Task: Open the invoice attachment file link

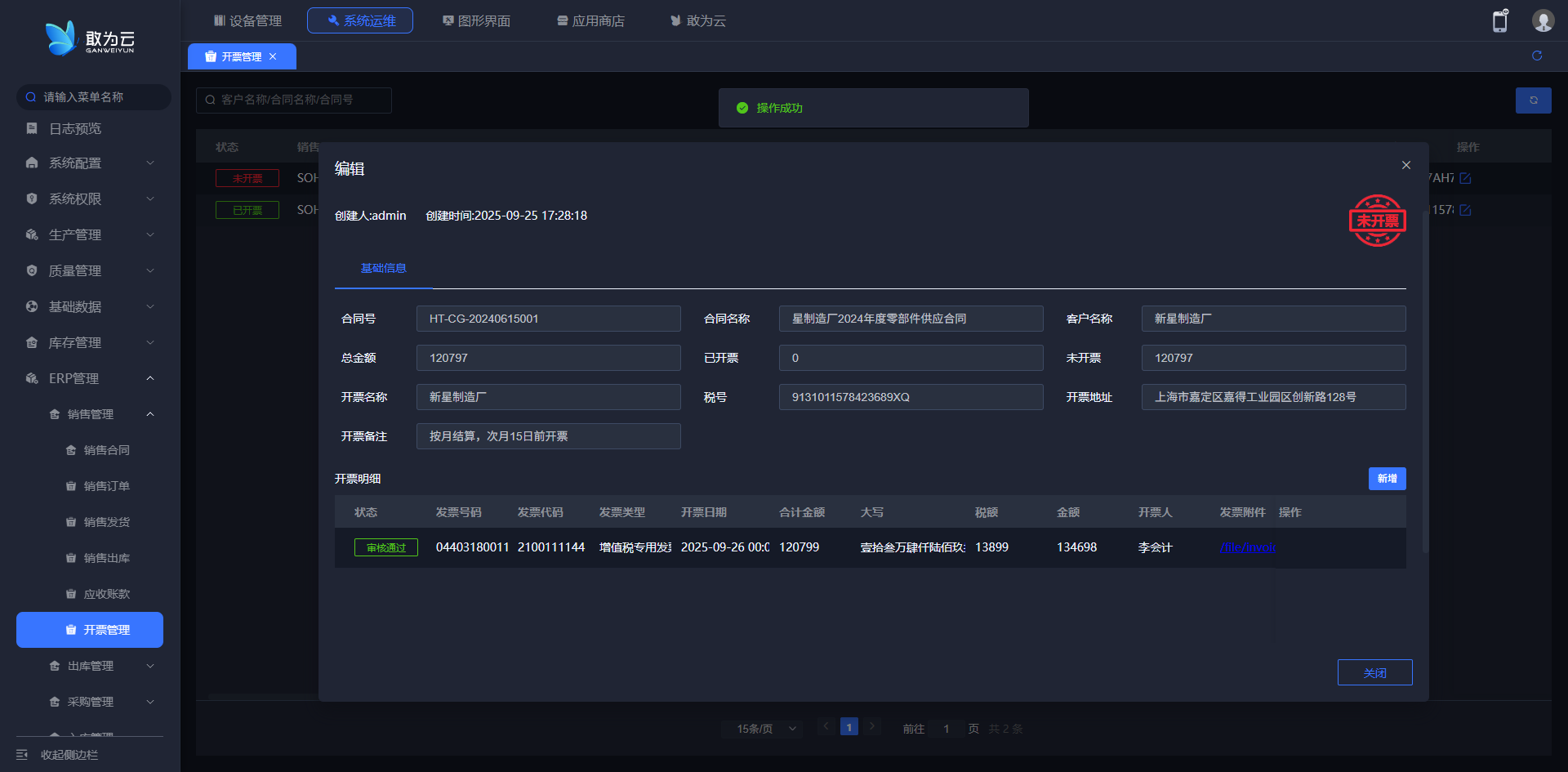Action: [1247, 547]
